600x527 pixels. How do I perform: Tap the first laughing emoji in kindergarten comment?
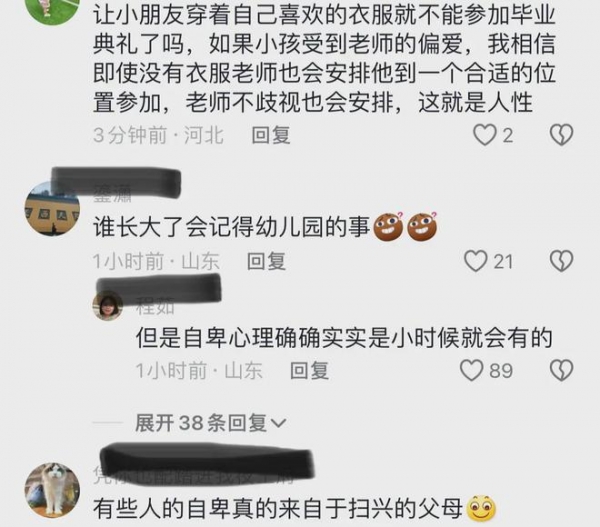[388, 227]
